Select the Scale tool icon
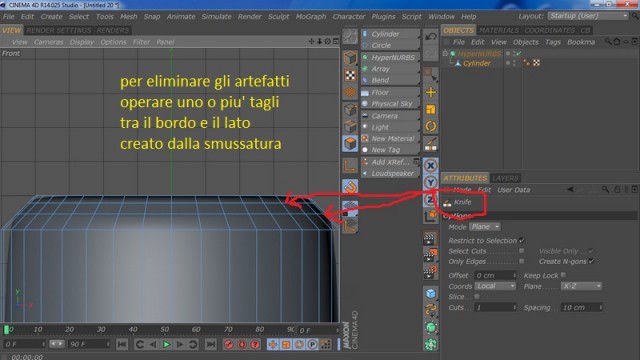 (x=431, y=109)
